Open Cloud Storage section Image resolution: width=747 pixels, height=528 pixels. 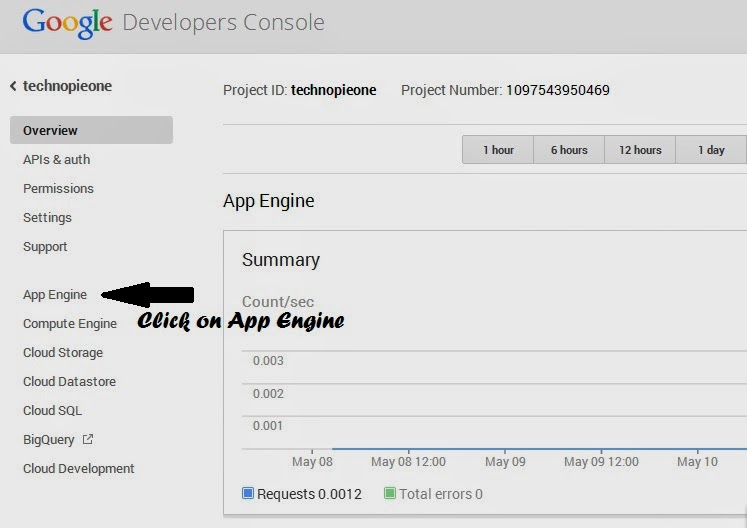pos(63,353)
